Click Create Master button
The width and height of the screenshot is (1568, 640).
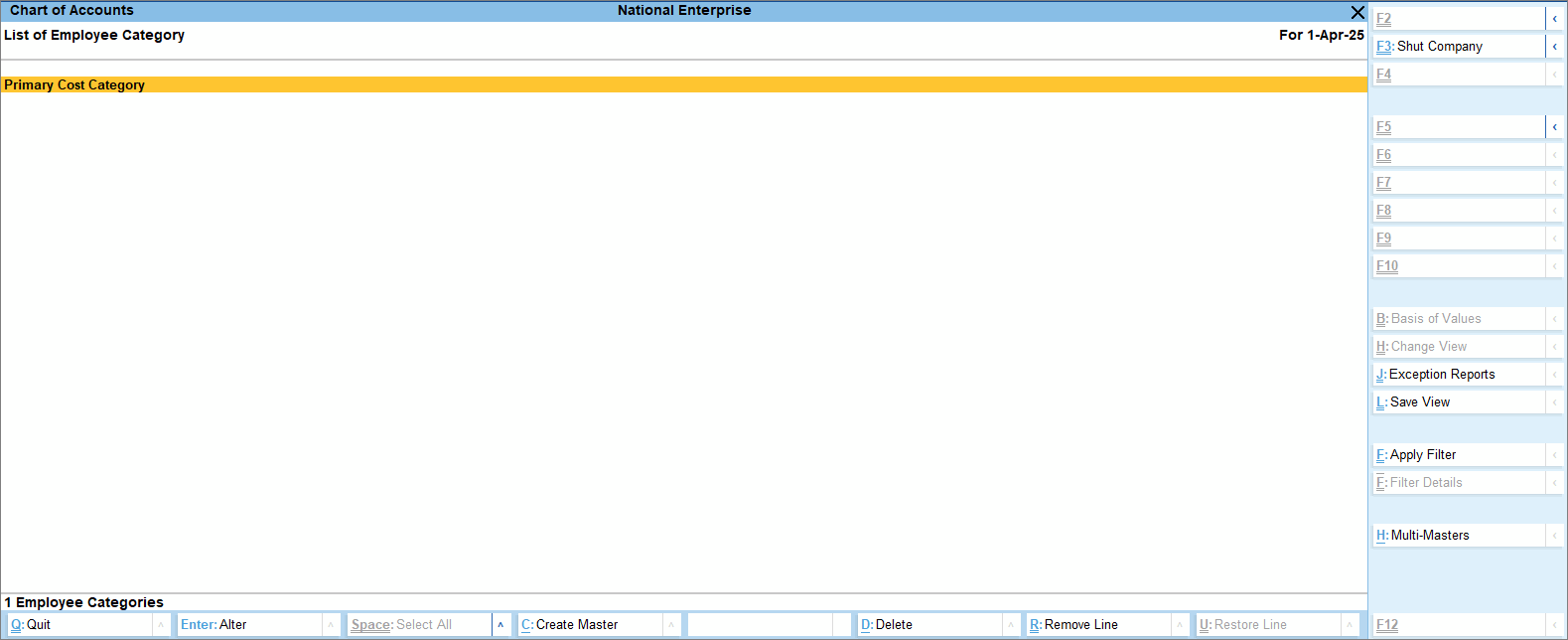point(590,625)
